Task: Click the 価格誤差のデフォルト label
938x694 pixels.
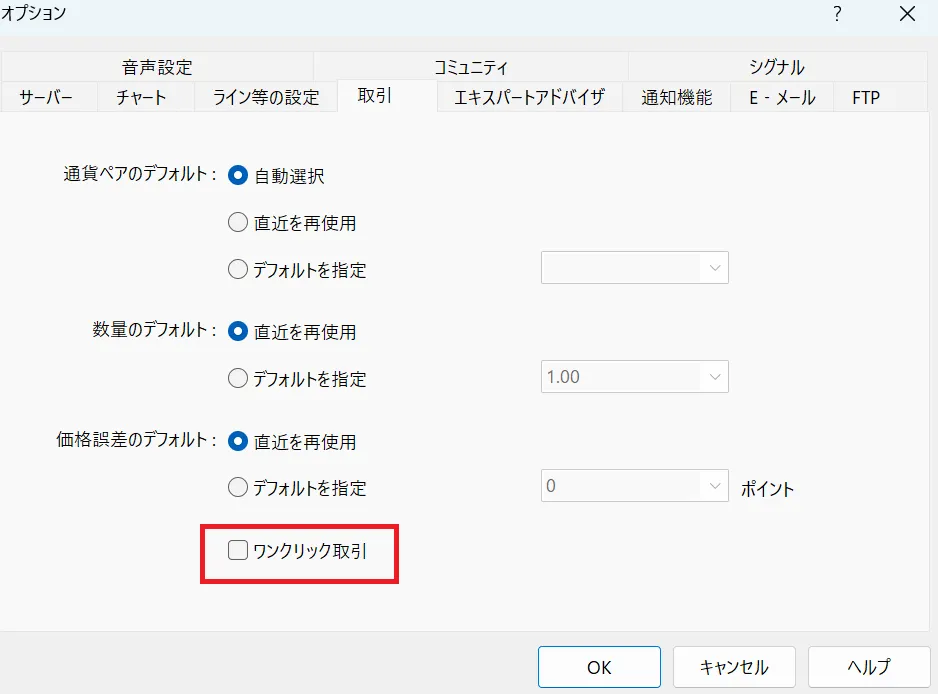Action: pyautogui.click(x=136, y=440)
